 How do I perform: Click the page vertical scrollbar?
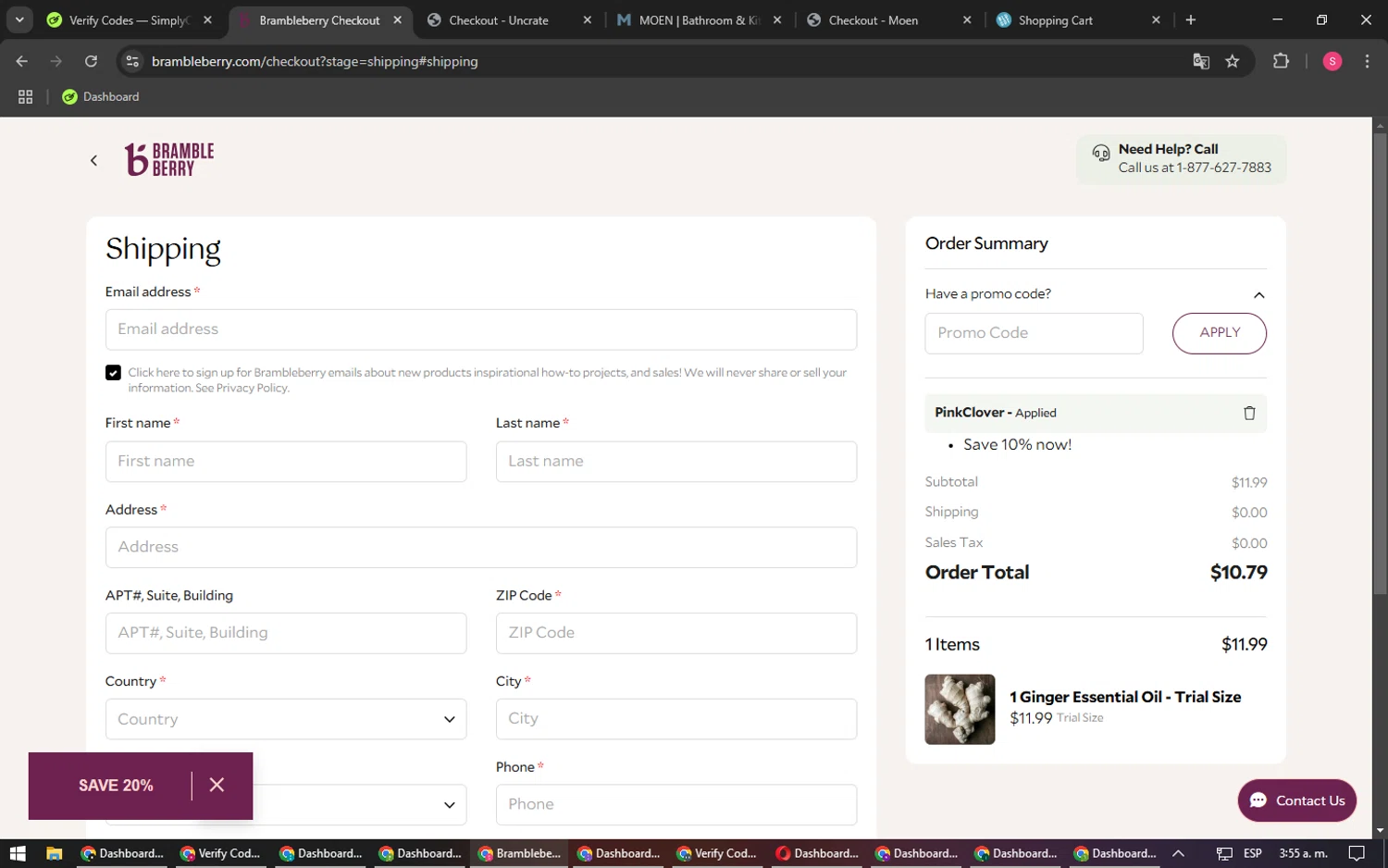[x=1380, y=365]
